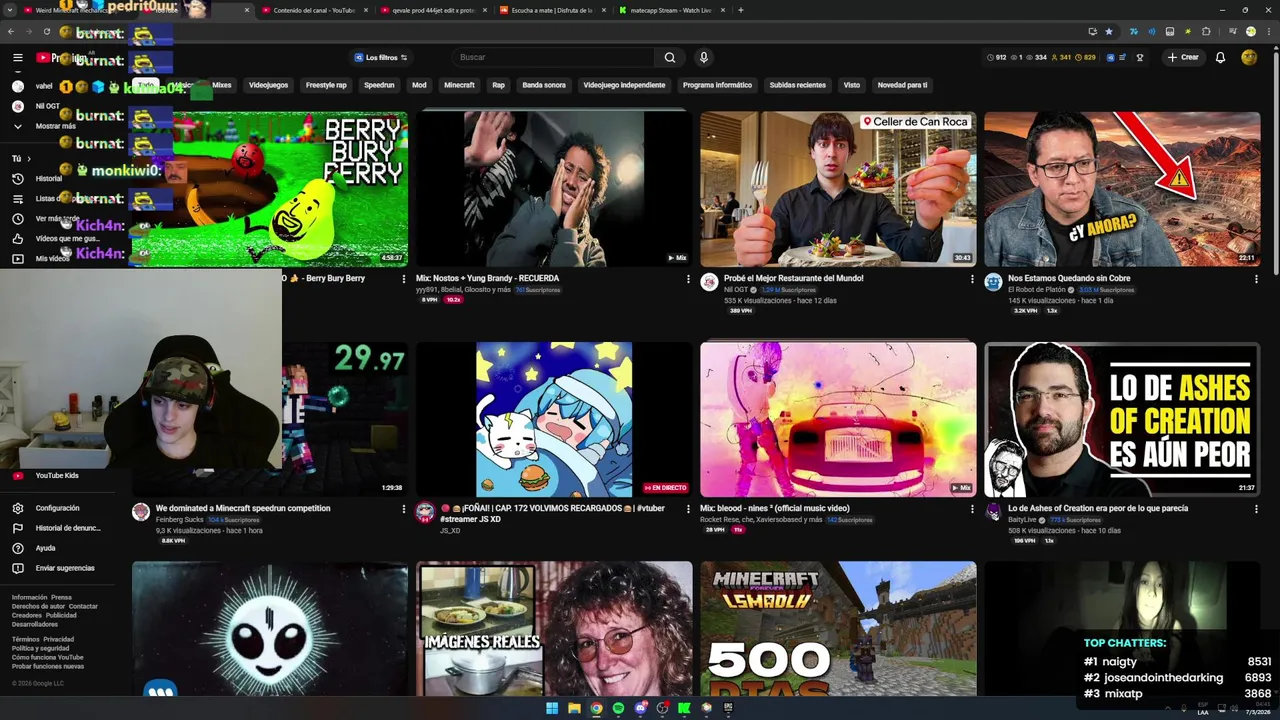Select the Freestyle rap filter chip
Viewport: 1280px width, 720px height.
[x=326, y=85]
